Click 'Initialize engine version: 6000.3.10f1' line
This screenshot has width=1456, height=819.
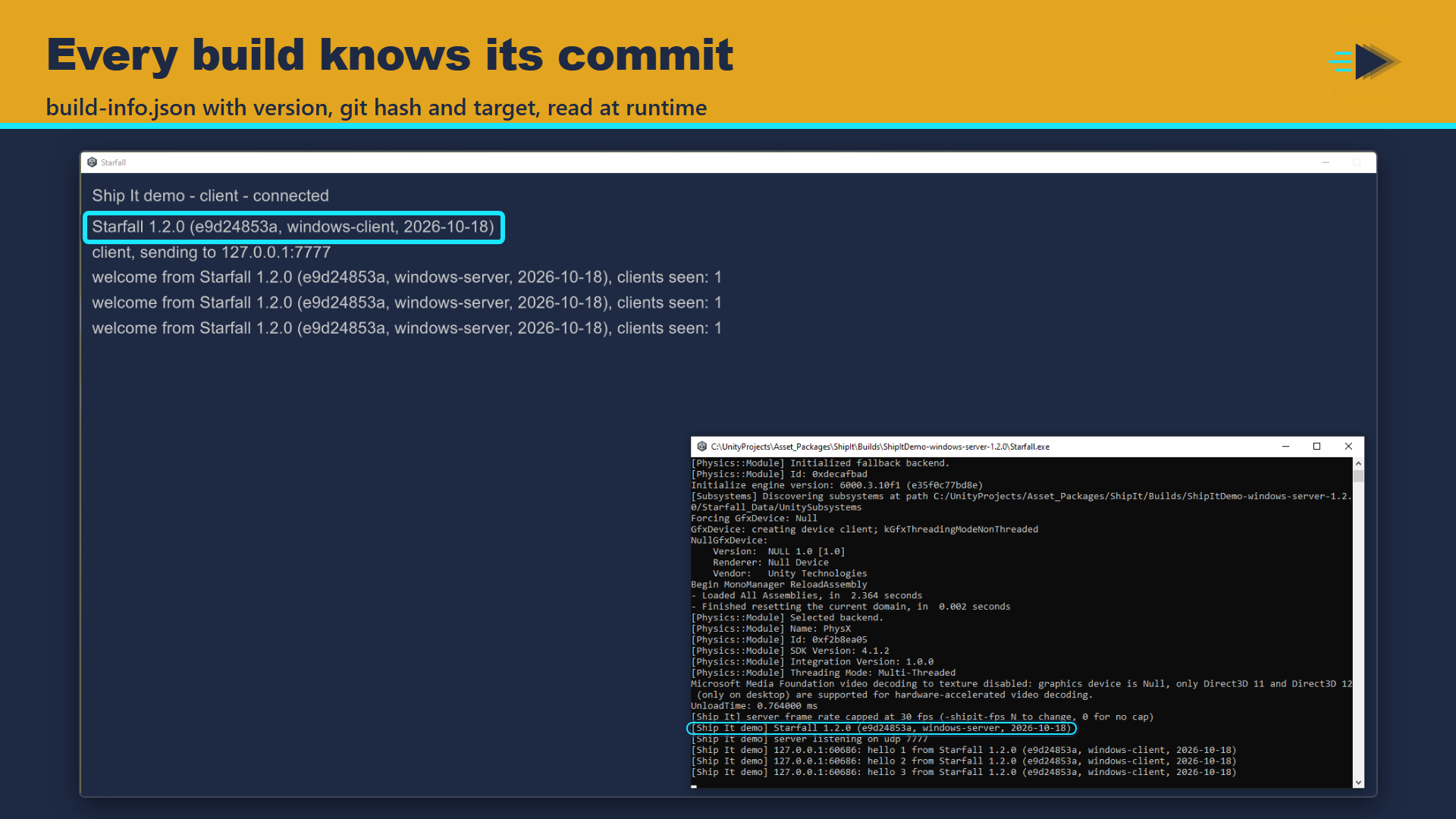[x=836, y=485]
